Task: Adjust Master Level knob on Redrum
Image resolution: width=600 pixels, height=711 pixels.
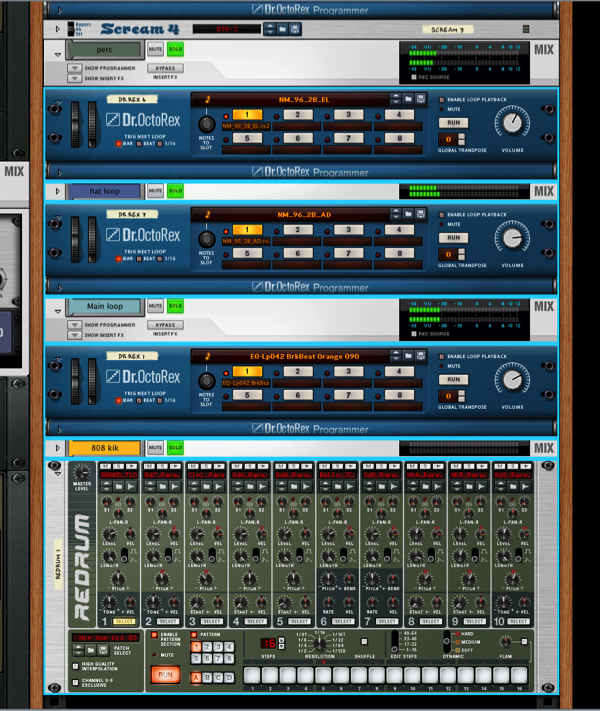Action: [82, 472]
